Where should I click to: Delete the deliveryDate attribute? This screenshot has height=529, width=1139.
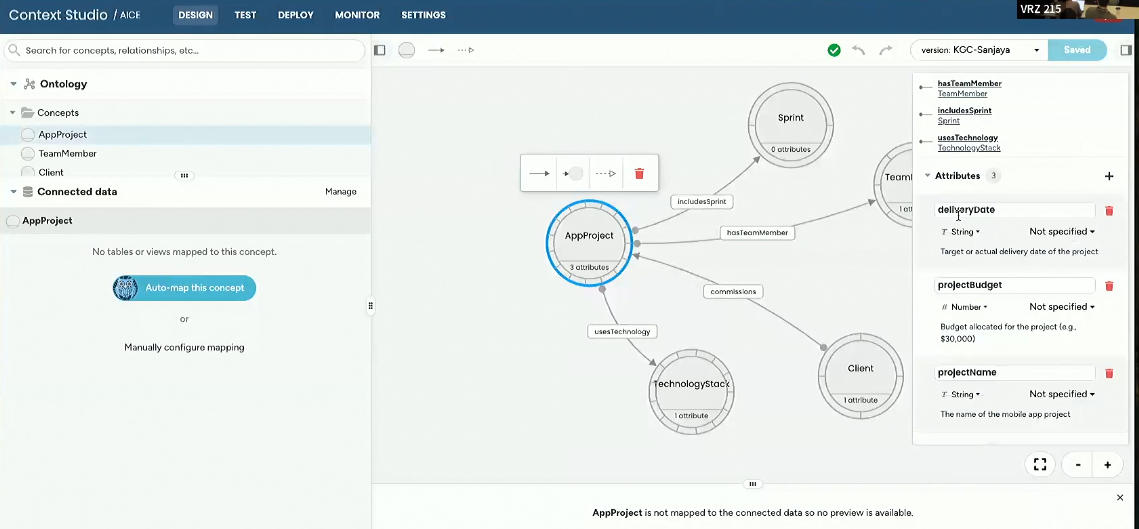[1109, 211]
